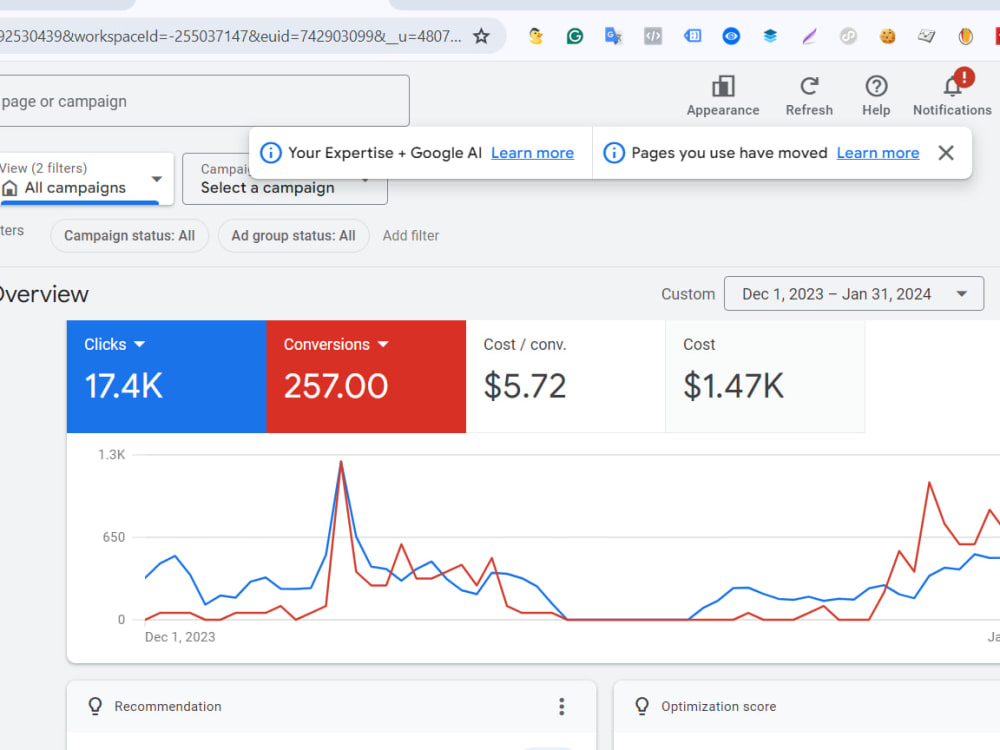
Task: Click the Overview page heading
Action: coord(43,295)
